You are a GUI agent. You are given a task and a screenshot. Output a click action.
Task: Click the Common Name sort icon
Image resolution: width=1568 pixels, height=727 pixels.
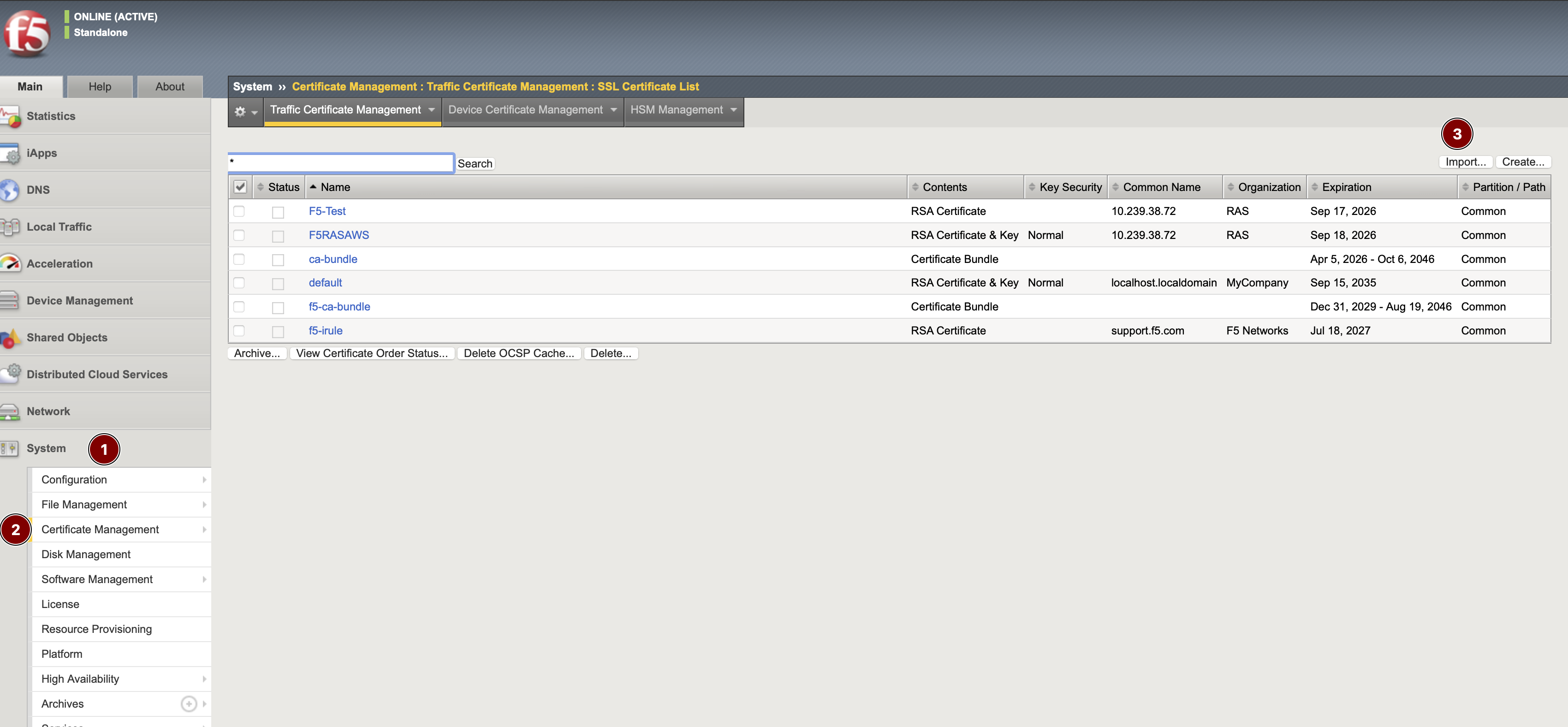[x=1116, y=187]
